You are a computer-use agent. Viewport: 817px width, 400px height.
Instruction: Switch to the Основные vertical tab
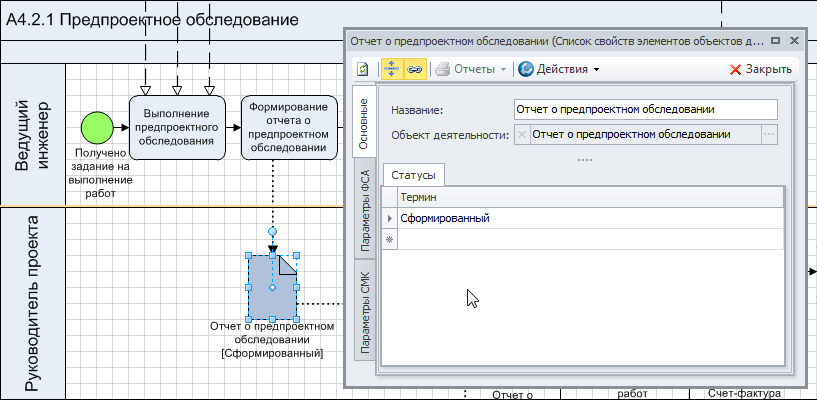coord(364,124)
